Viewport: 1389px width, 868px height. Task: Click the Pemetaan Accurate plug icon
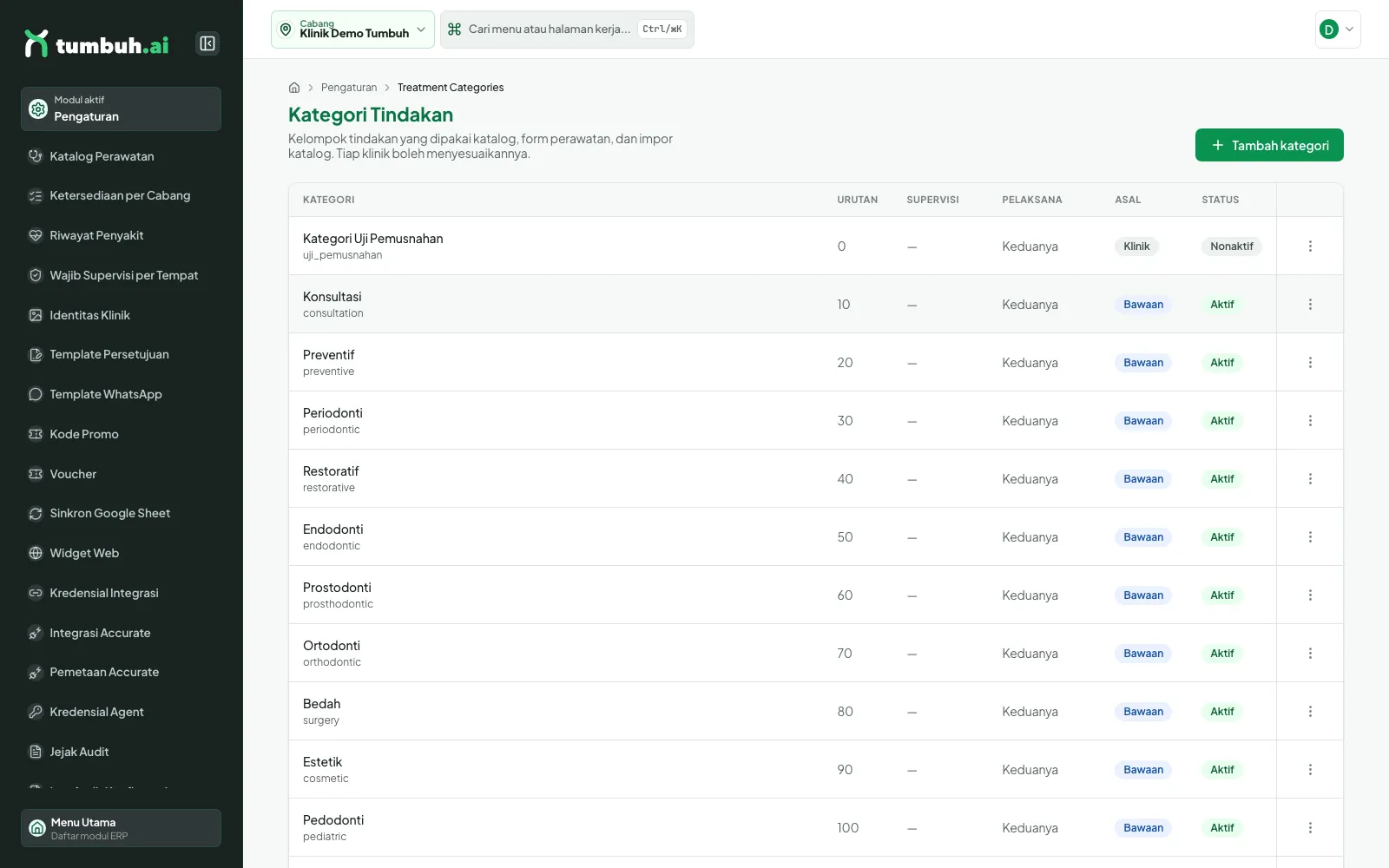click(x=36, y=672)
